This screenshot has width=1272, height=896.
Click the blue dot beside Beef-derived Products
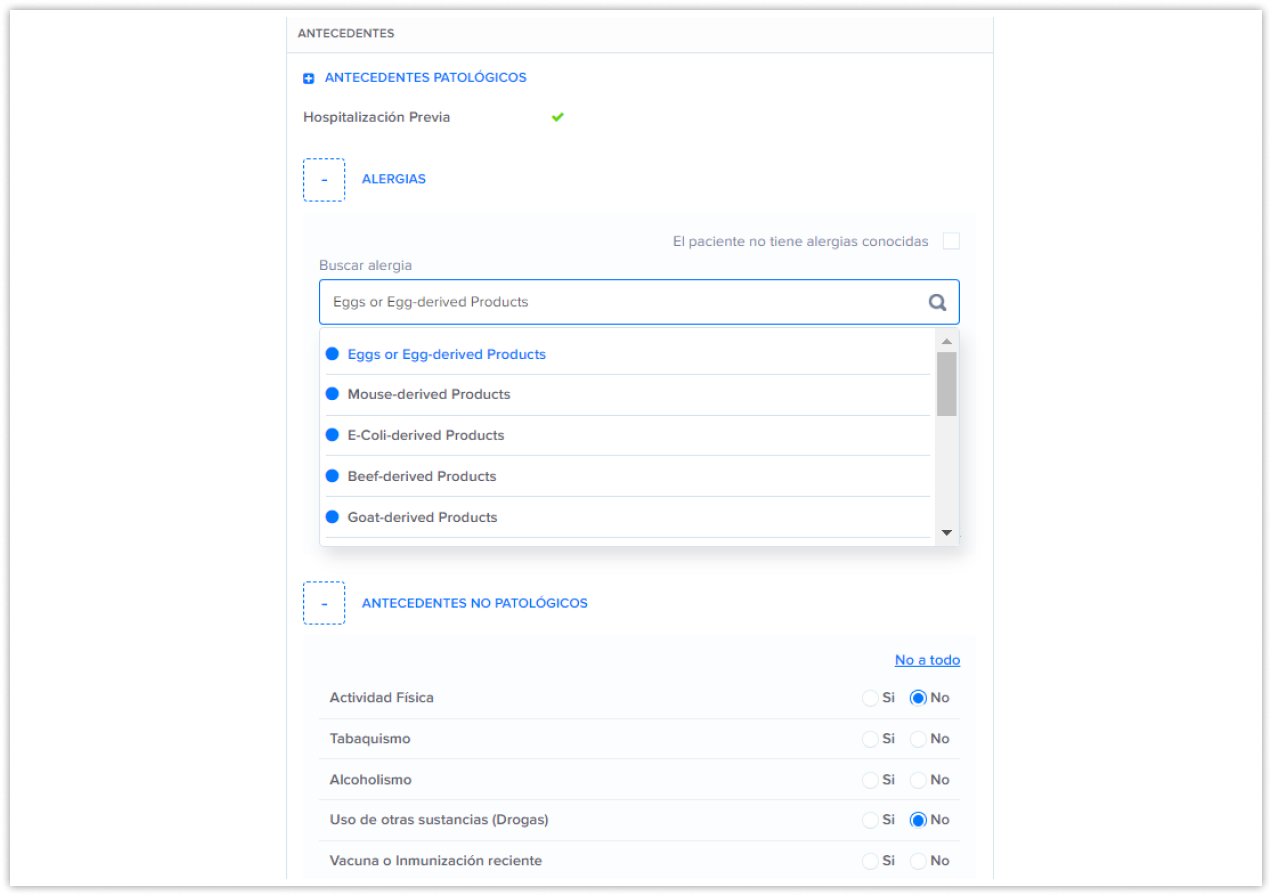click(x=332, y=476)
